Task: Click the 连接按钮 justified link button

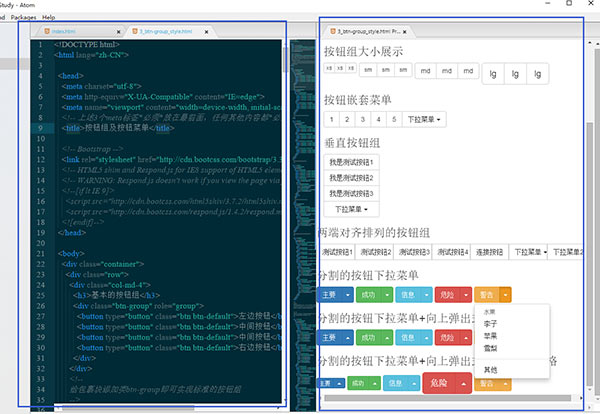Action: click(x=490, y=252)
